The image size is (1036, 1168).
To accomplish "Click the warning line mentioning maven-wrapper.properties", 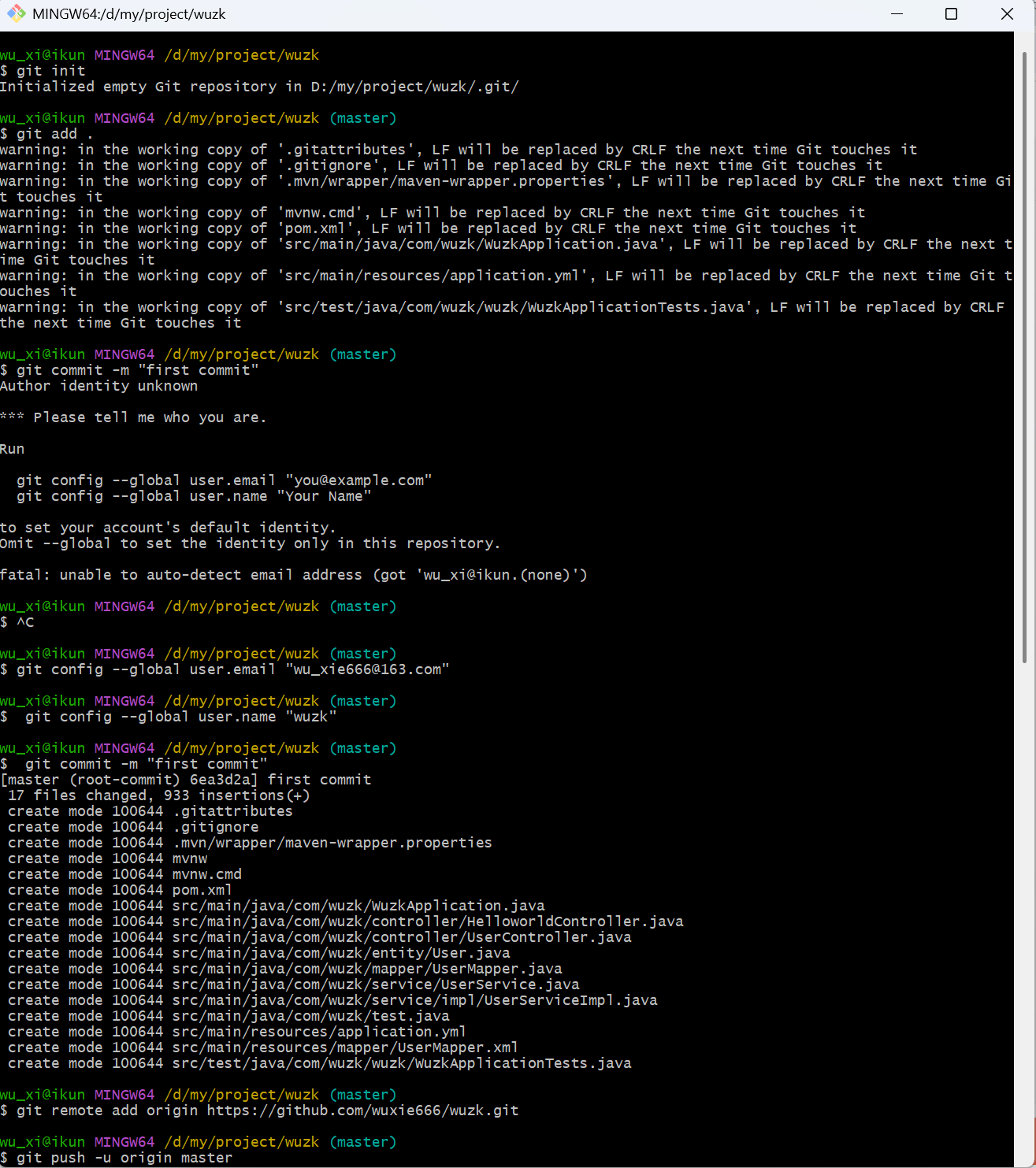I will (x=506, y=189).
